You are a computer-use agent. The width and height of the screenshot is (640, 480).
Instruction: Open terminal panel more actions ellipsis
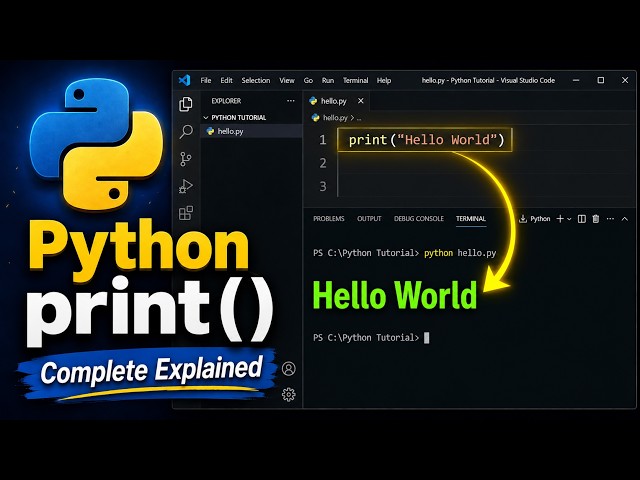point(610,219)
